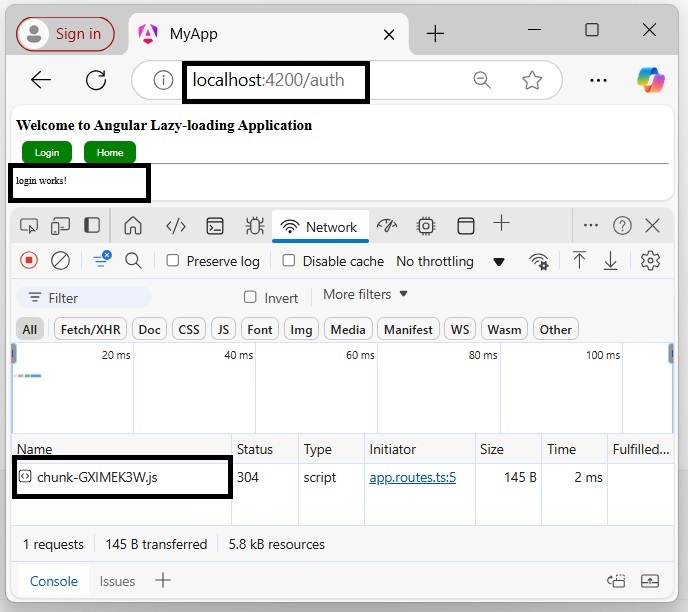The image size is (688, 612).
Task: Open Network settings gear icon
Action: pyautogui.click(x=650, y=261)
